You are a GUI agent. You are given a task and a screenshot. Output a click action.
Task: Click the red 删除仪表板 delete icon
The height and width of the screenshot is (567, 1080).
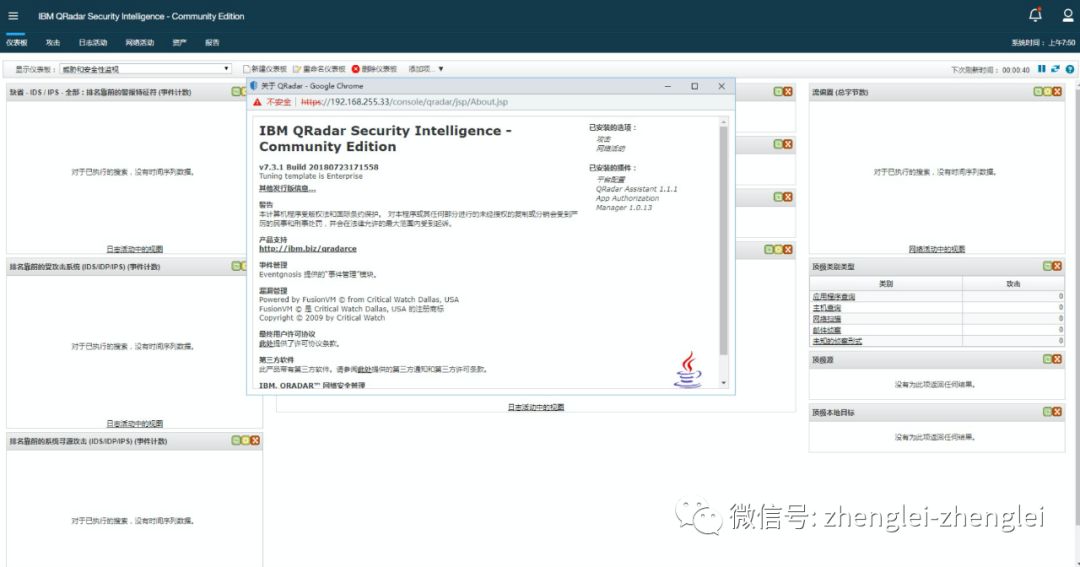coord(355,69)
